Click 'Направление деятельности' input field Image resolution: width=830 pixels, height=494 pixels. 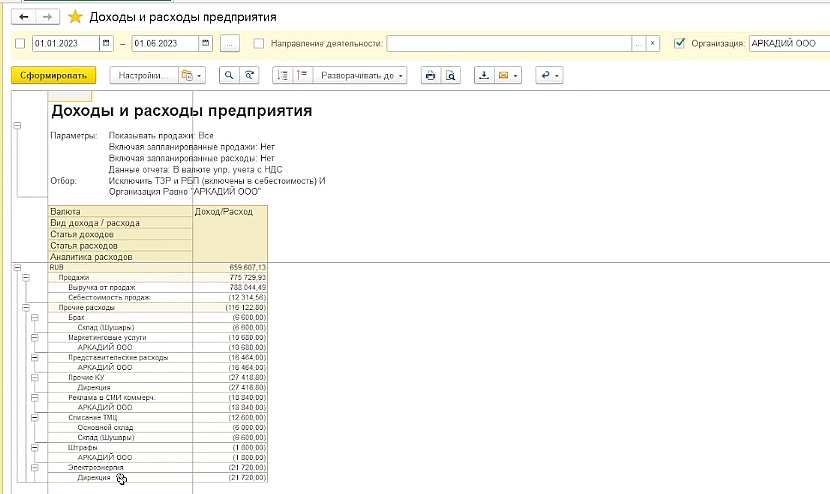tap(509, 43)
